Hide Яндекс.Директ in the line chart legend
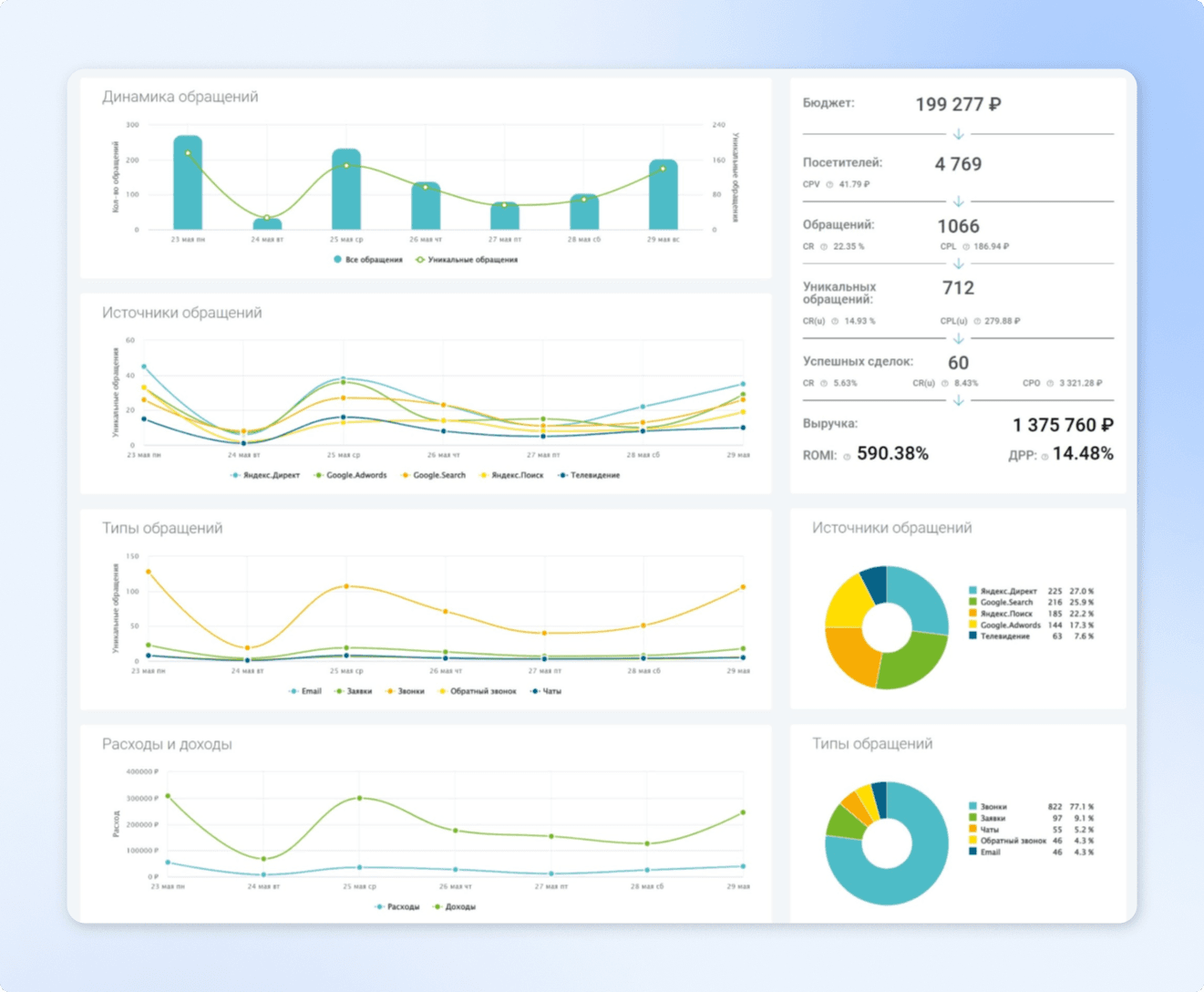This screenshot has width=1204, height=992. (x=265, y=476)
